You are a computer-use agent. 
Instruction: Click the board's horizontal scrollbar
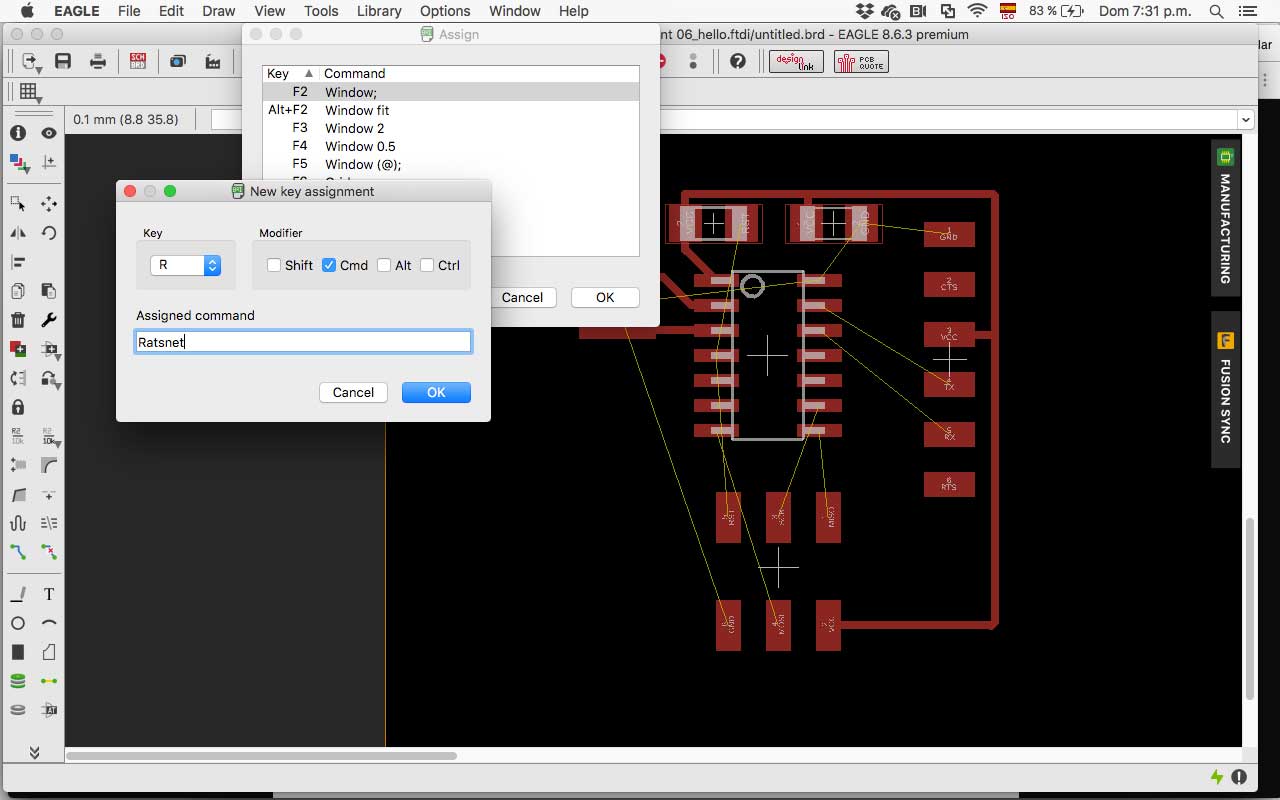point(261,756)
